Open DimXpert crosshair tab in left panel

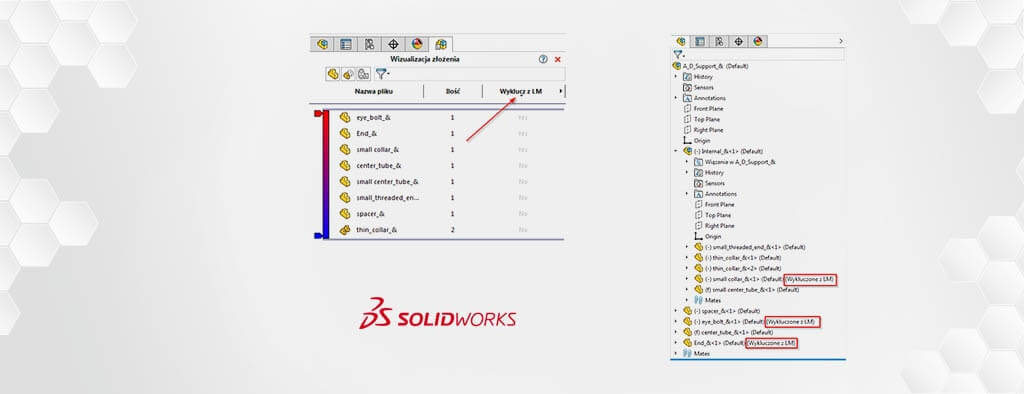(x=393, y=44)
